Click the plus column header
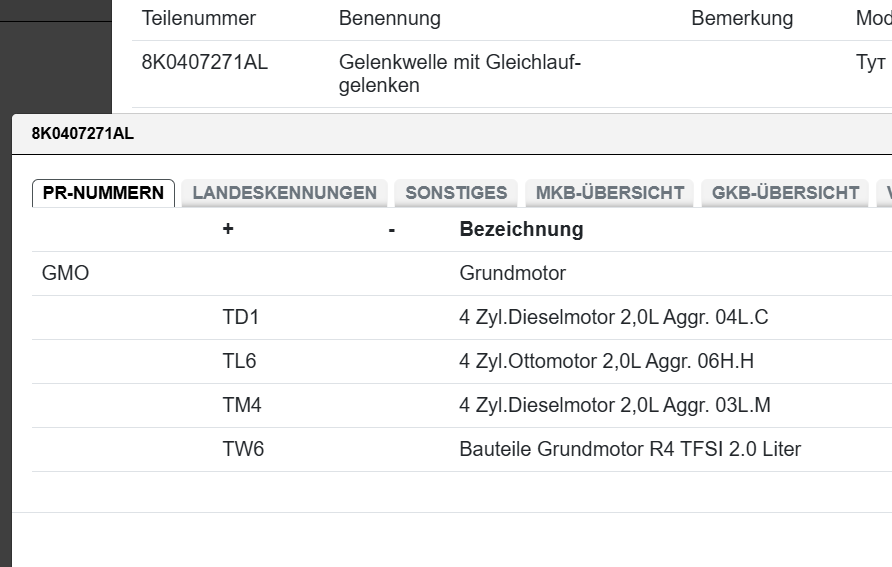Screen dimensions: 892x567 (x=228, y=229)
